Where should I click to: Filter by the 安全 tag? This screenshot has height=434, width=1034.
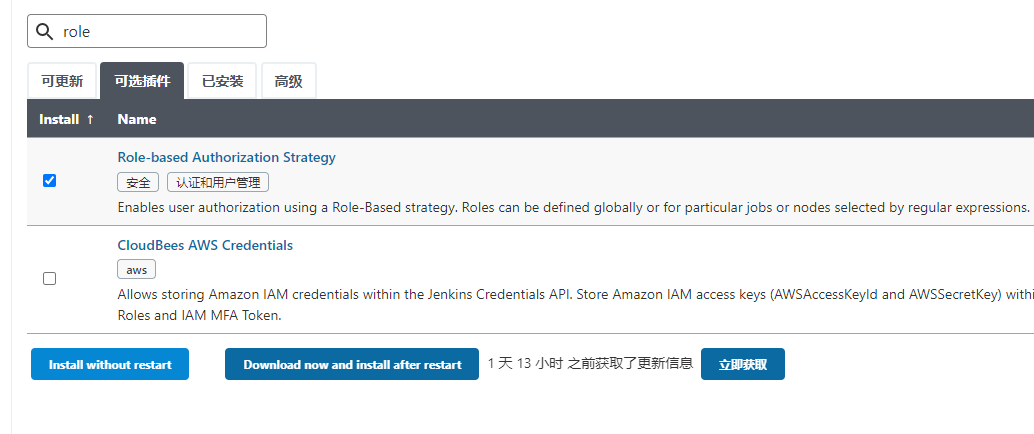point(138,183)
